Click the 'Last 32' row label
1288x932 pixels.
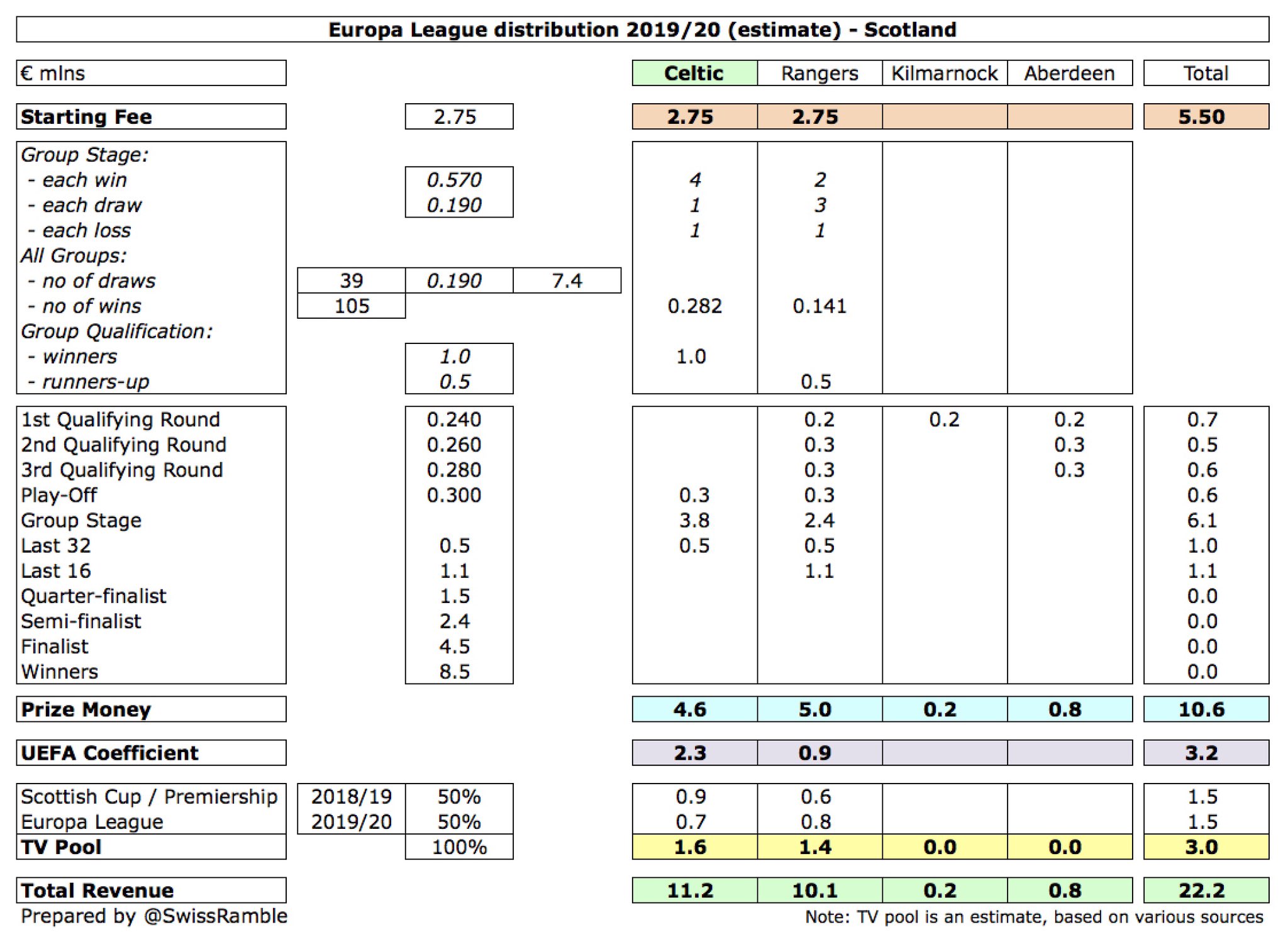click(x=55, y=545)
